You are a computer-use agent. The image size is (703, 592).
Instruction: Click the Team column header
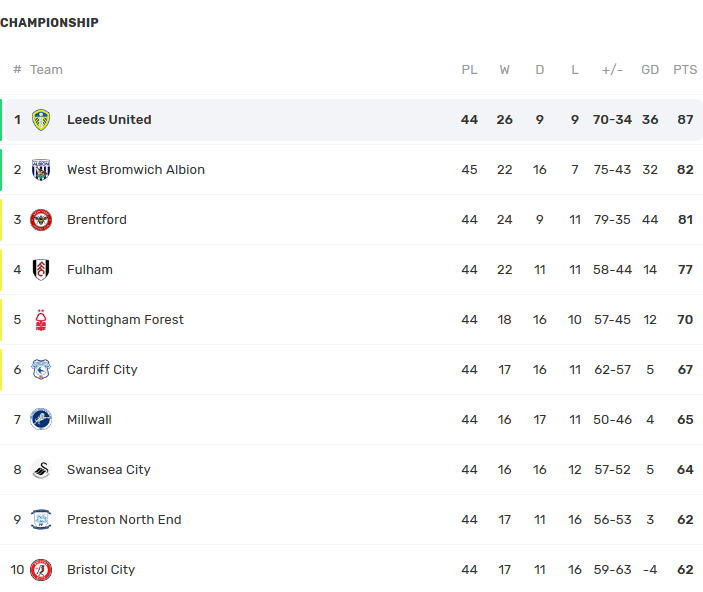coord(46,70)
